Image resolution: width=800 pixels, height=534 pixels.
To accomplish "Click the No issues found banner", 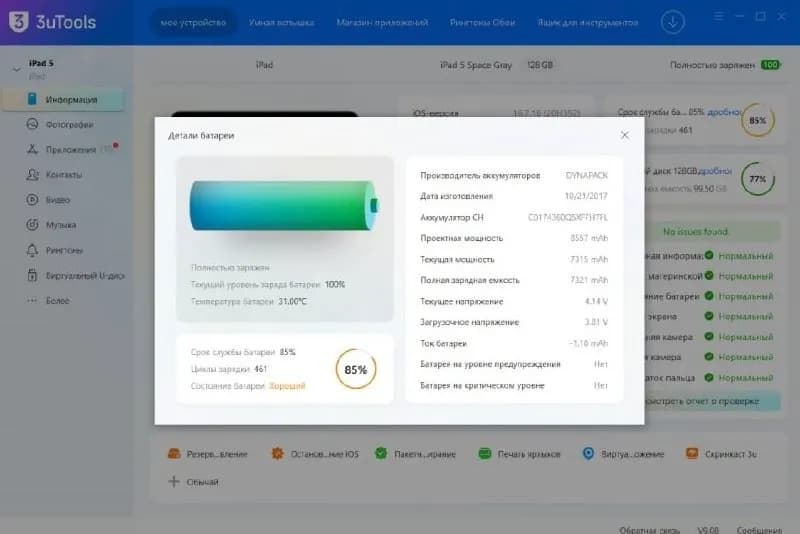I will (x=713, y=232).
